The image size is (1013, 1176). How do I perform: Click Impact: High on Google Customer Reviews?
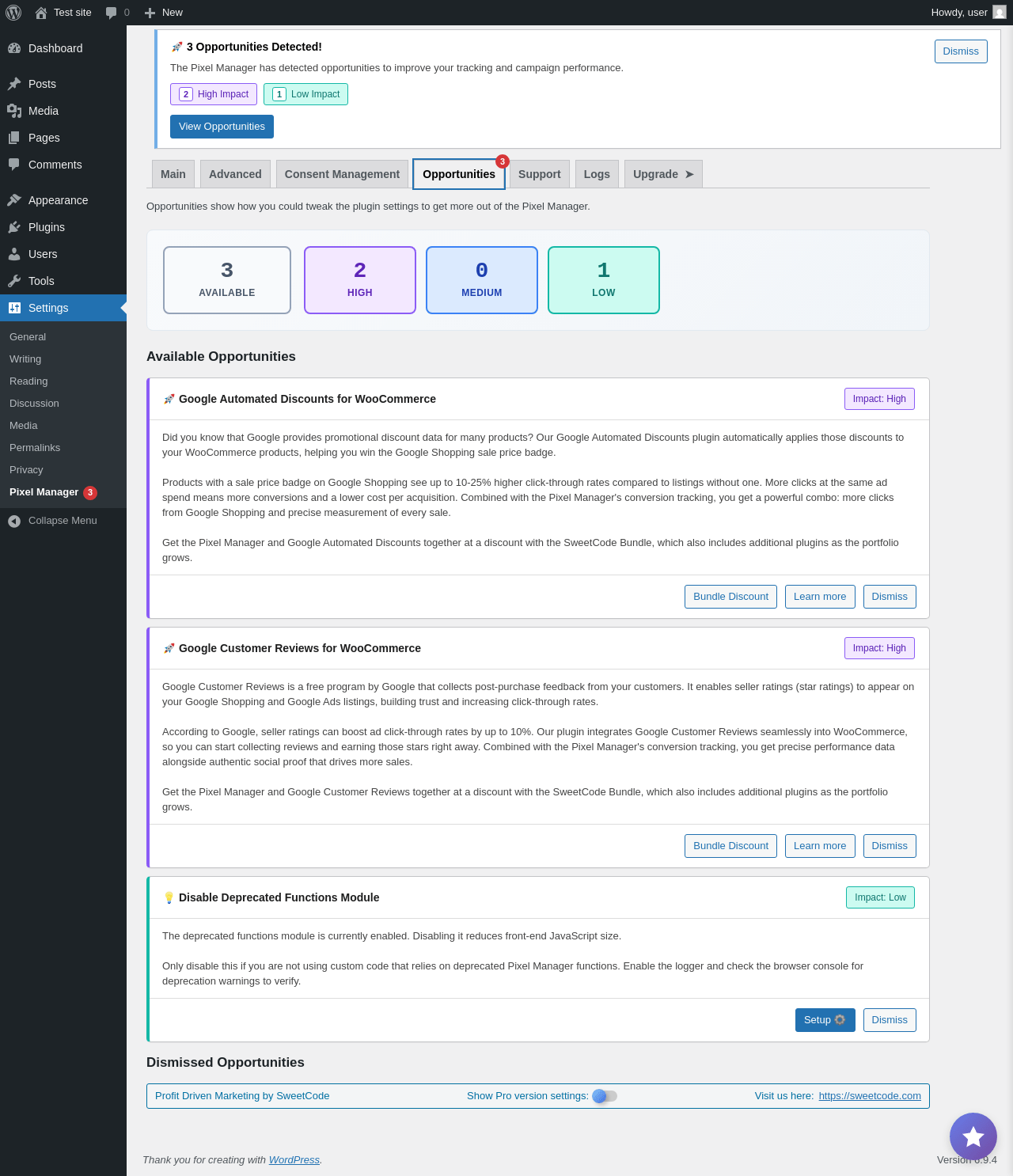879,648
